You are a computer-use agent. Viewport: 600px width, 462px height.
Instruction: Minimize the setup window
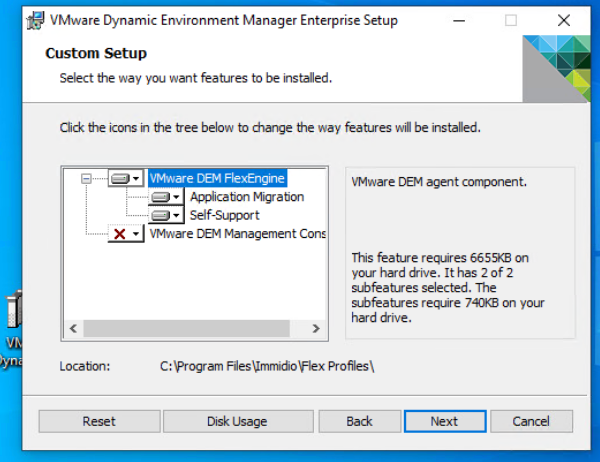pyautogui.click(x=459, y=20)
